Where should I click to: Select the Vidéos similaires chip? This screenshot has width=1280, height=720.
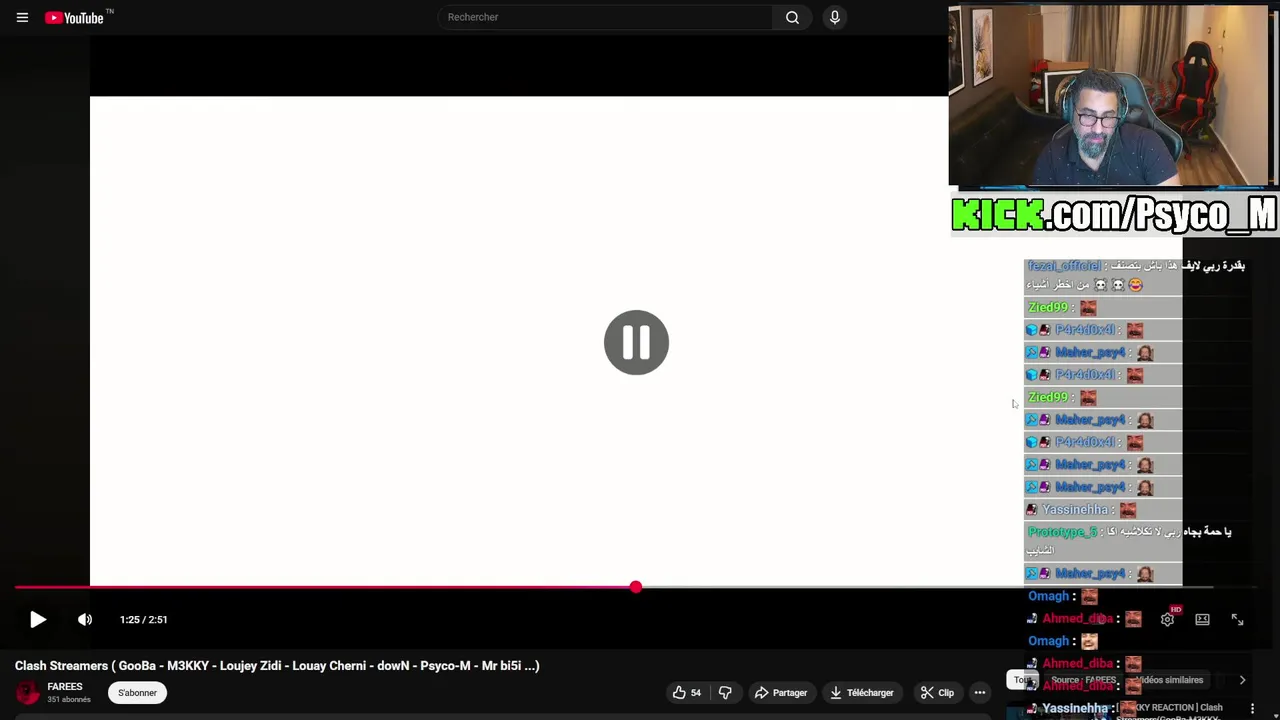tap(1169, 680)
